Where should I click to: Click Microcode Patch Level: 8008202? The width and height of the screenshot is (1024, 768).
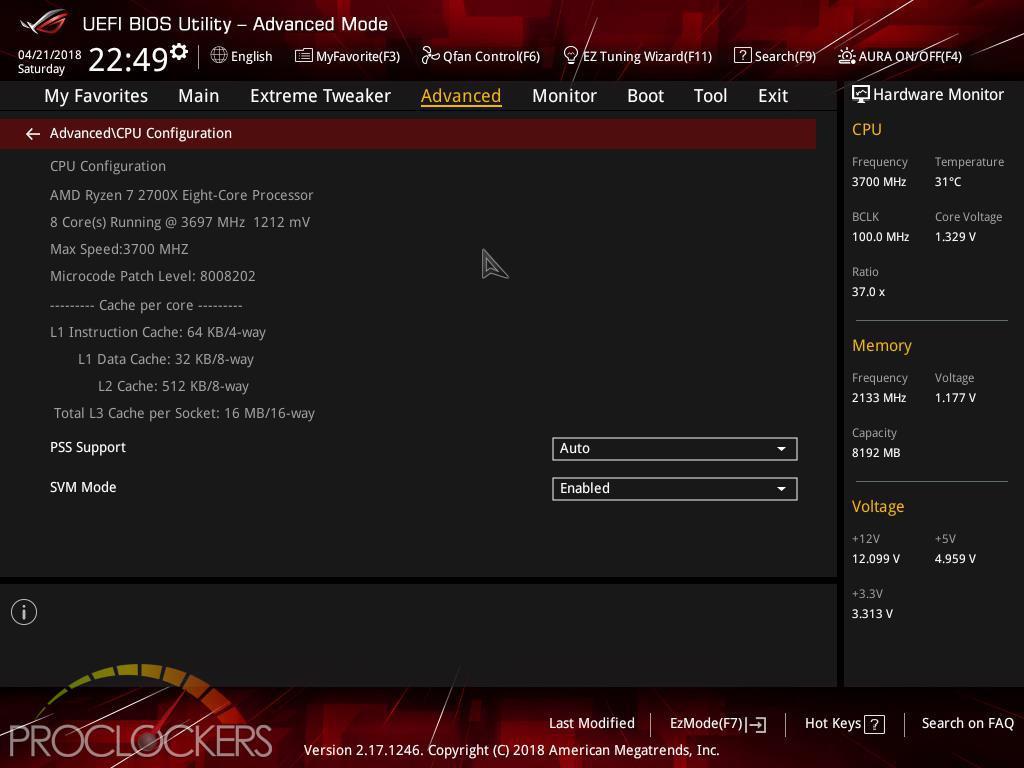click(x=153, y=276)
